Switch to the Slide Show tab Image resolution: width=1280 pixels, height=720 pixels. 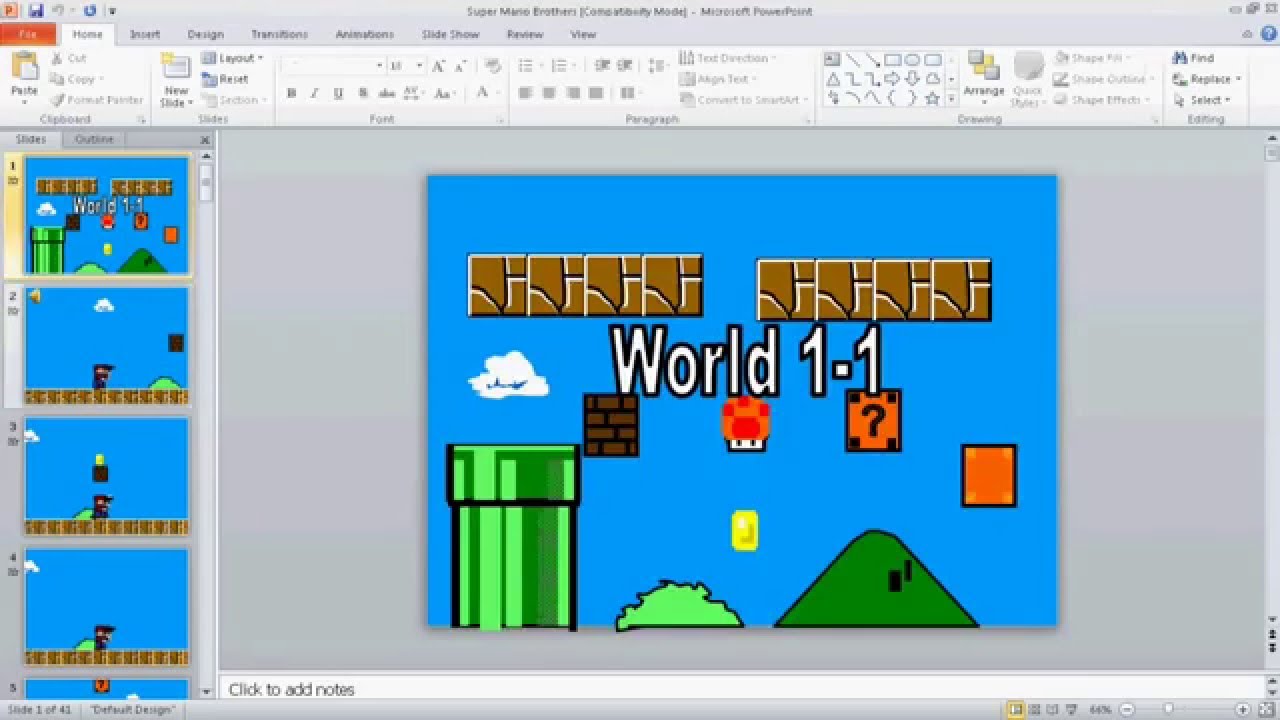tap(450, 34)
